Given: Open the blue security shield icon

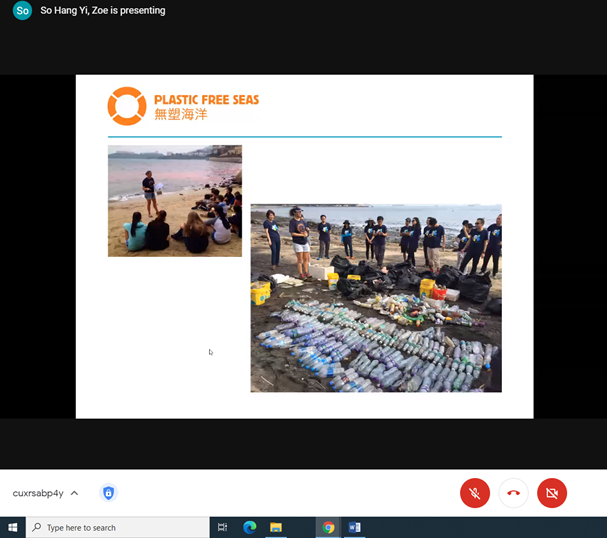Looking at the screenshot, I should coord(108,493).
